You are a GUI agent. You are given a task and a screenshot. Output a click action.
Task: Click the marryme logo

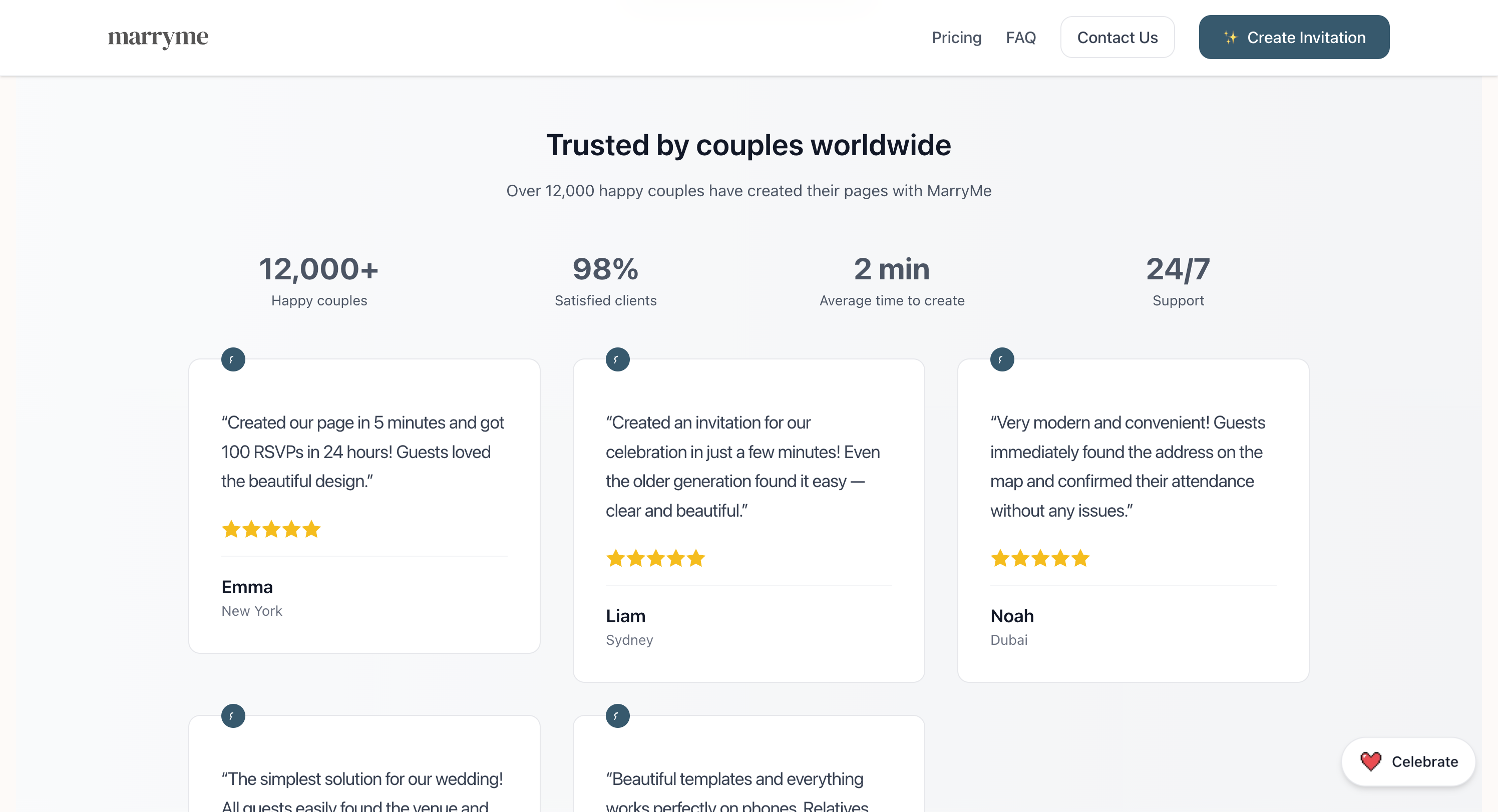[x=158, y=37]
